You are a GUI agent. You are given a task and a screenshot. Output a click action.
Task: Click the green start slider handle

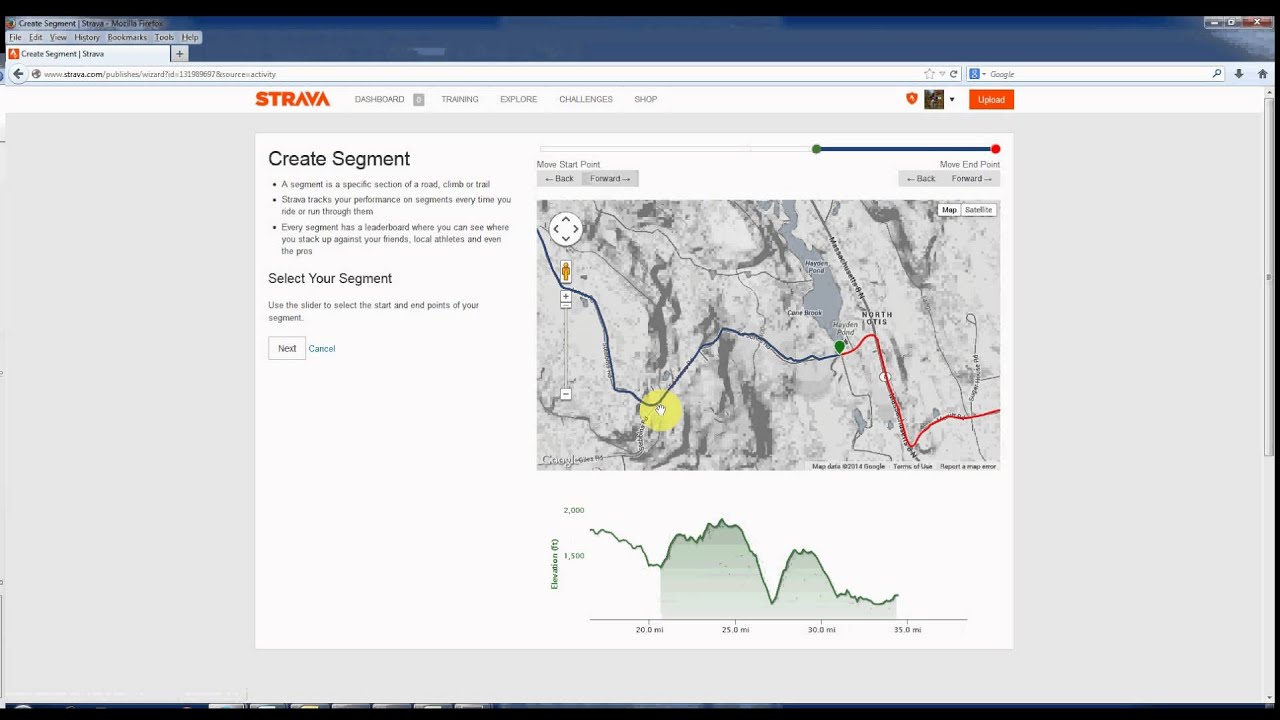(x=816, y=149)
